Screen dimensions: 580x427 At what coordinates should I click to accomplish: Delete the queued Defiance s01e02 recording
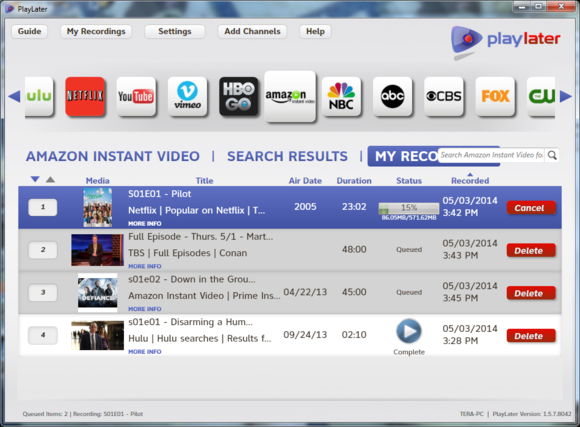(x=531, y=293)
